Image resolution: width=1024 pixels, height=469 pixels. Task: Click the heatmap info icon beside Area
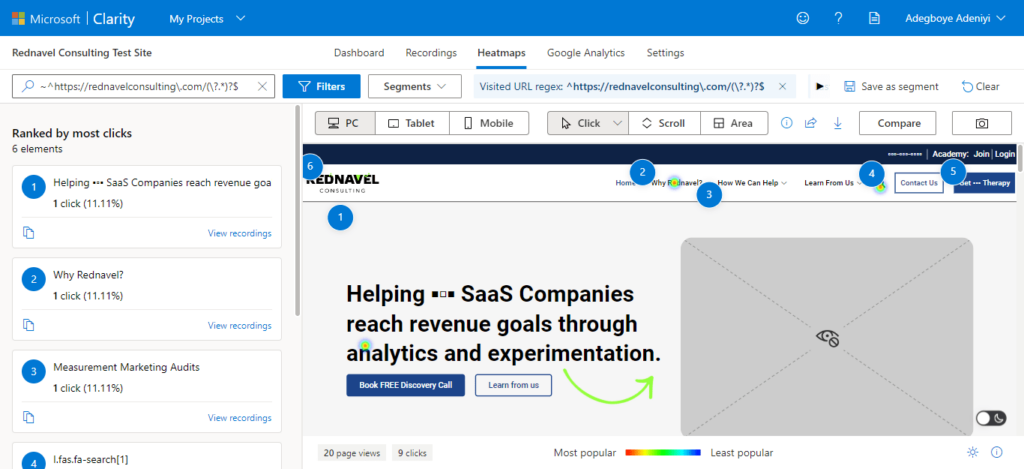click(x=787, y=123)
